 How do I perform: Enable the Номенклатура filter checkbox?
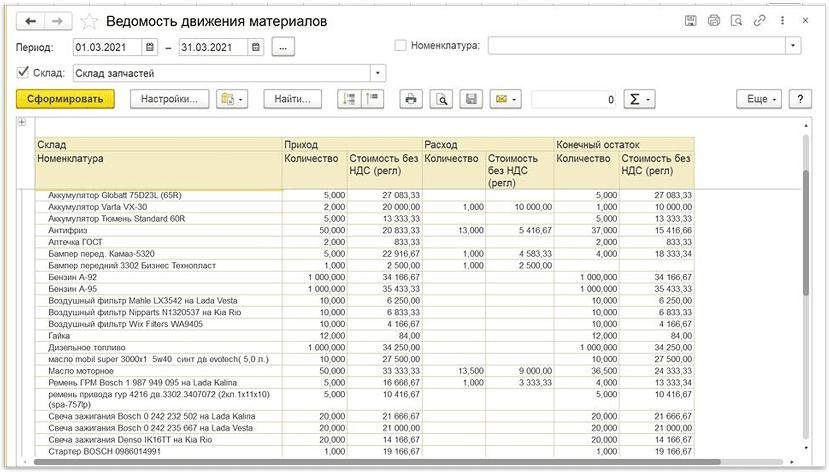401,45
